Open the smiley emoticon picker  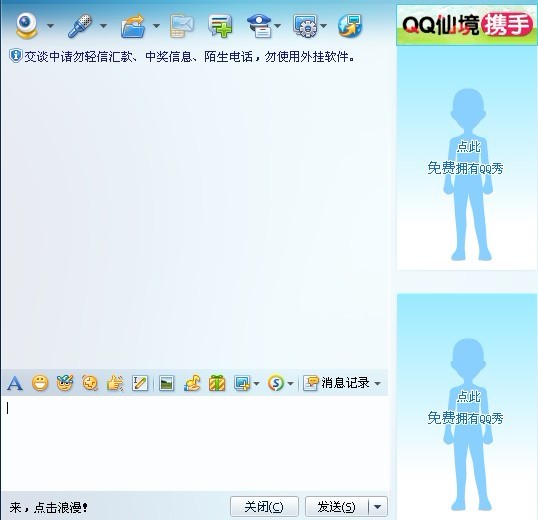40,383
